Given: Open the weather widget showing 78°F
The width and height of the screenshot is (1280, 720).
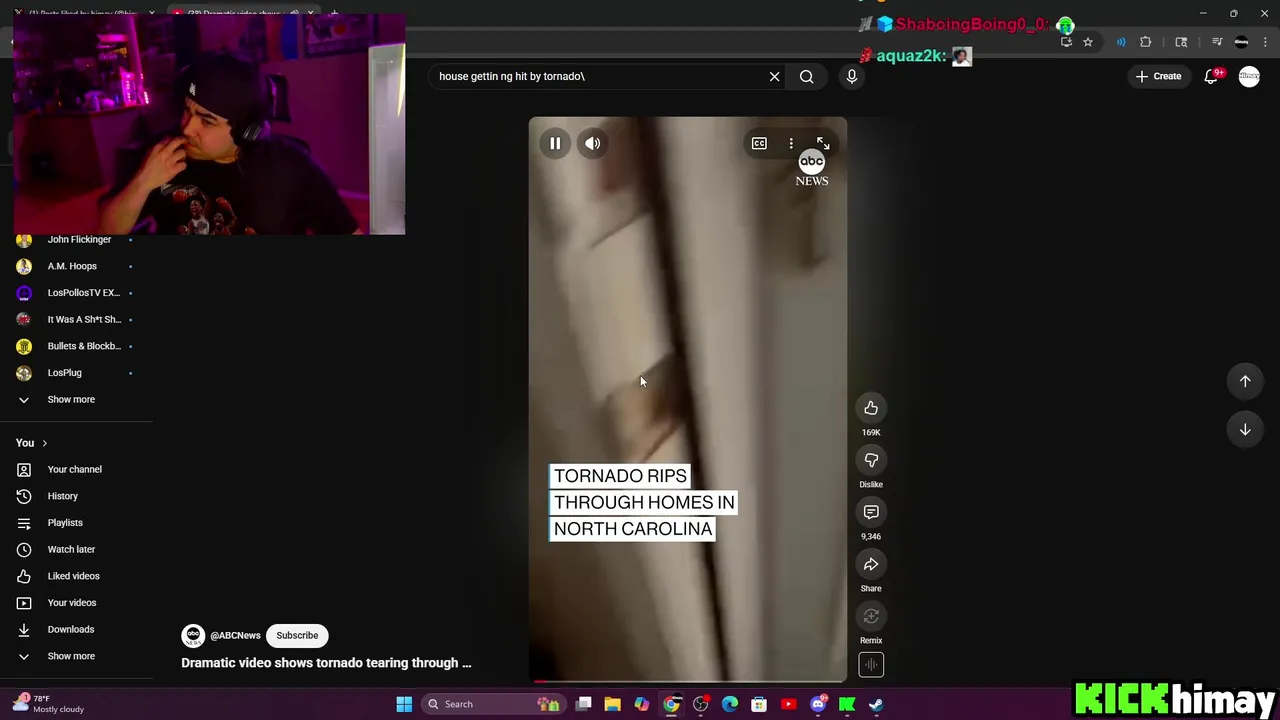Looking at the screenshot, I should click(50, 704).
